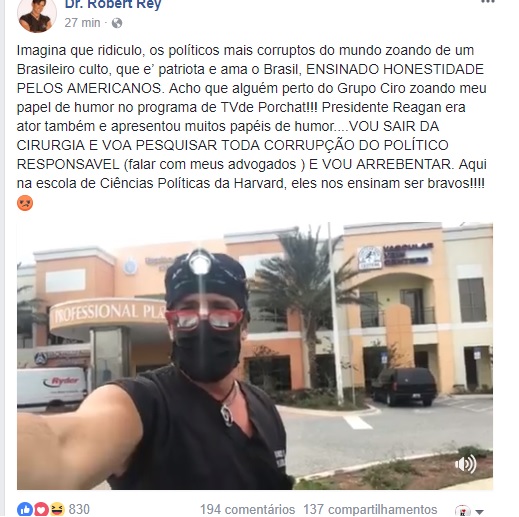Click the angry emoji ending the post
This screenshot has height=517, width=519.
tap(25, 203)
